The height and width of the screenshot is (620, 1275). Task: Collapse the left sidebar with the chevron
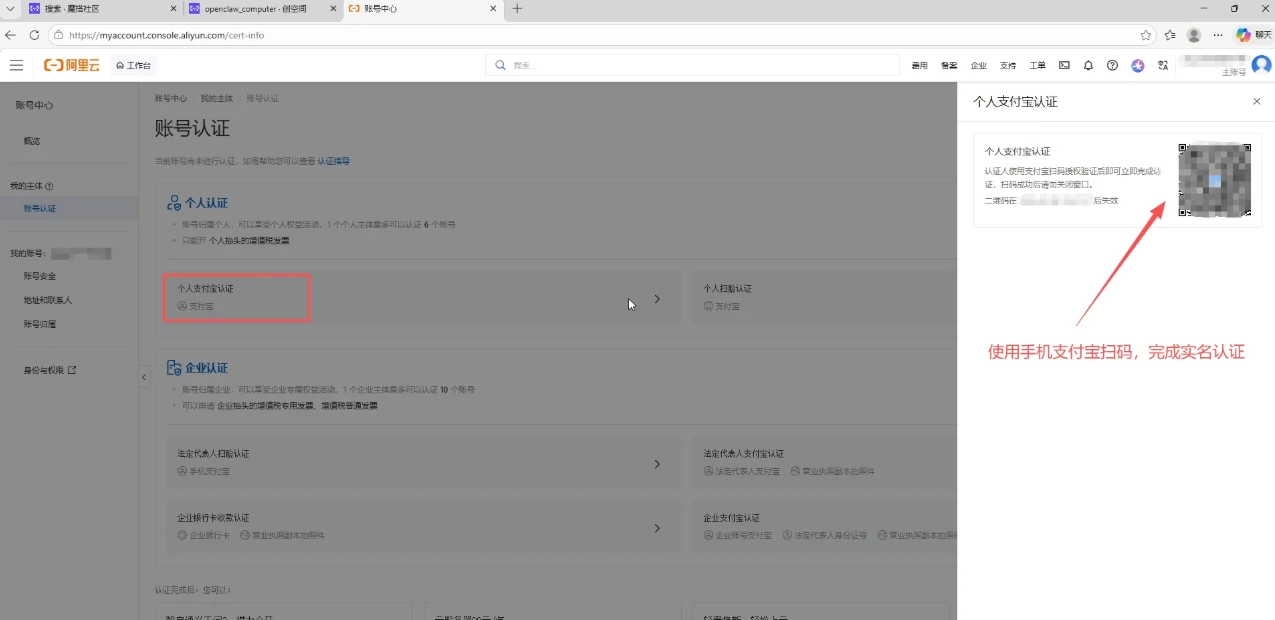point(143,377)
